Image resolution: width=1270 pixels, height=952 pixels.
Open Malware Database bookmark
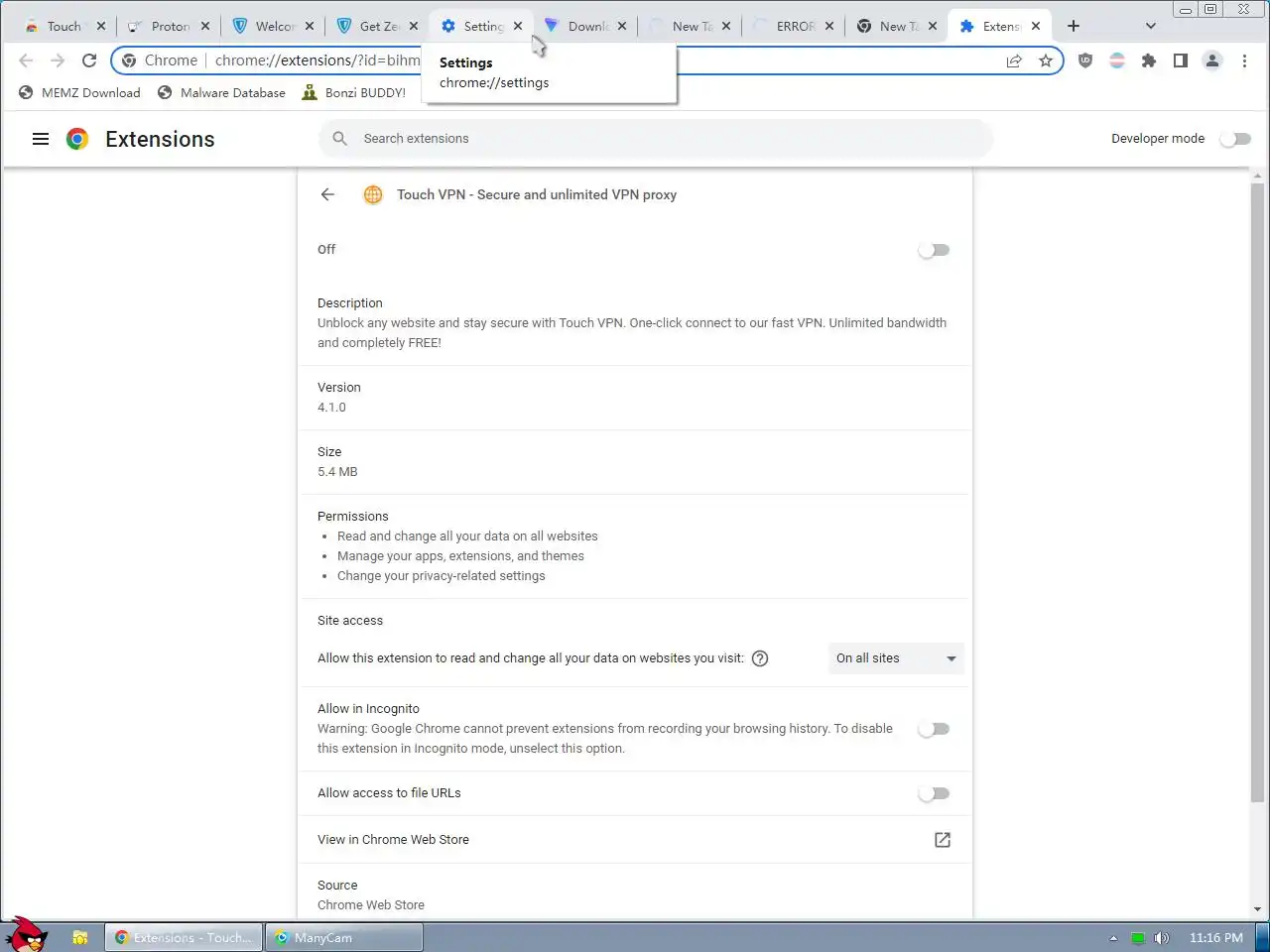221,93
